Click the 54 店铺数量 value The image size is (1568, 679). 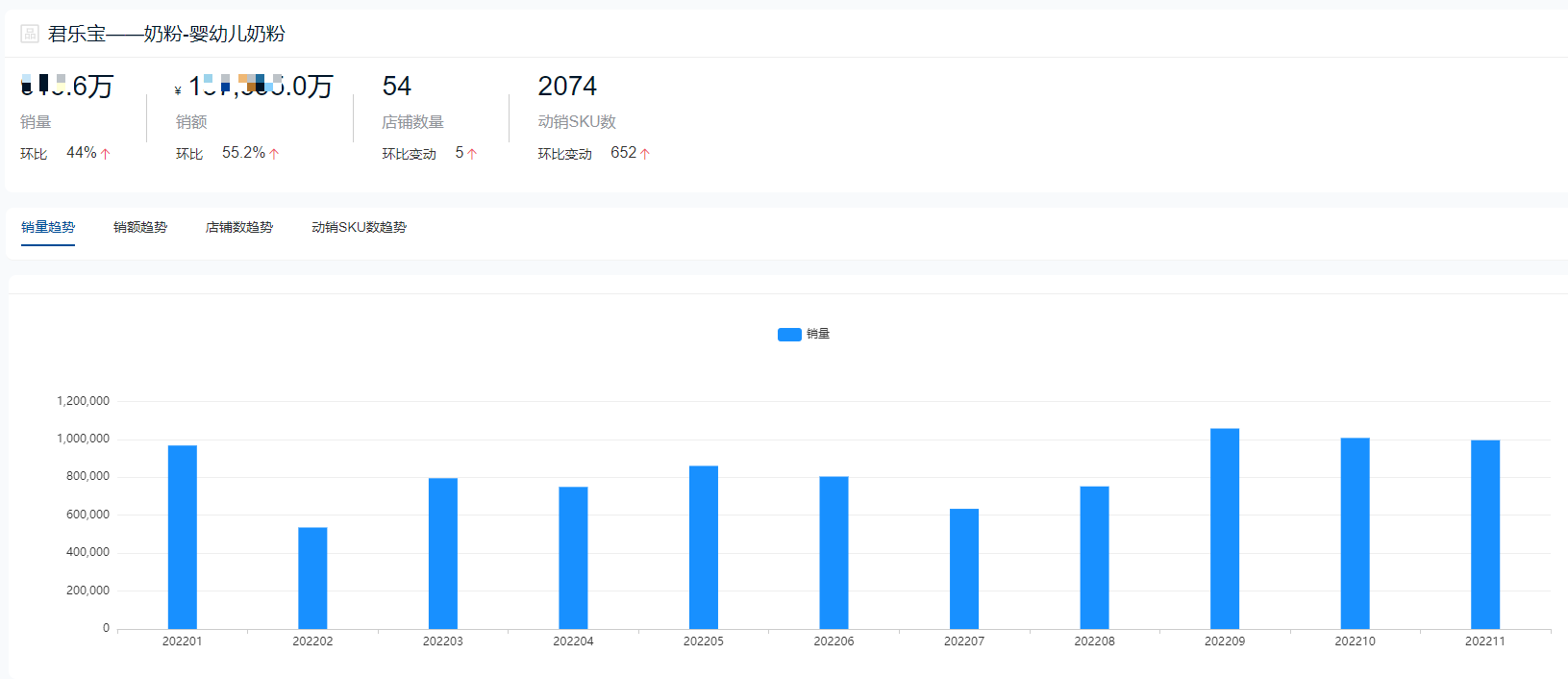pyautogui.click(x=396, y=87)
